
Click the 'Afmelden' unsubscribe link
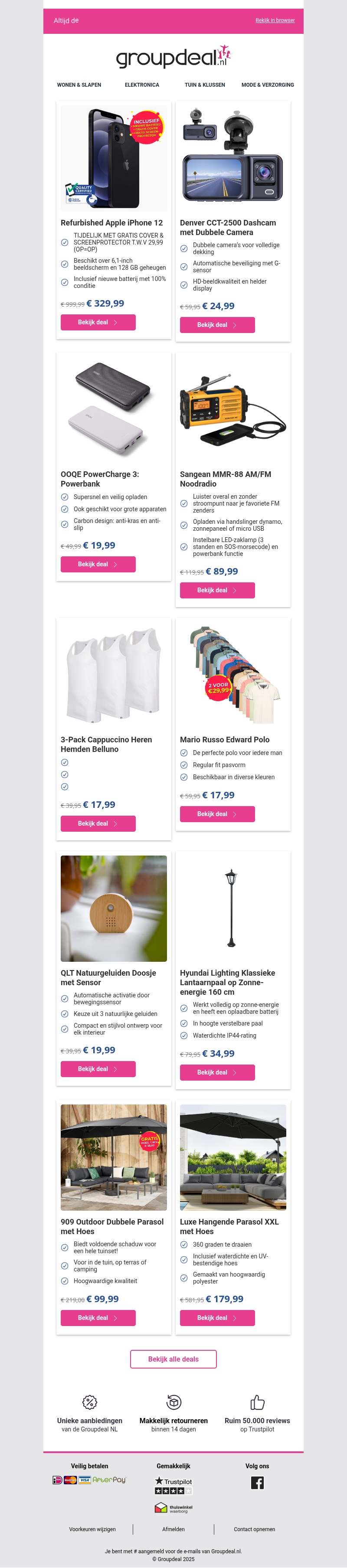[173, 1529]
